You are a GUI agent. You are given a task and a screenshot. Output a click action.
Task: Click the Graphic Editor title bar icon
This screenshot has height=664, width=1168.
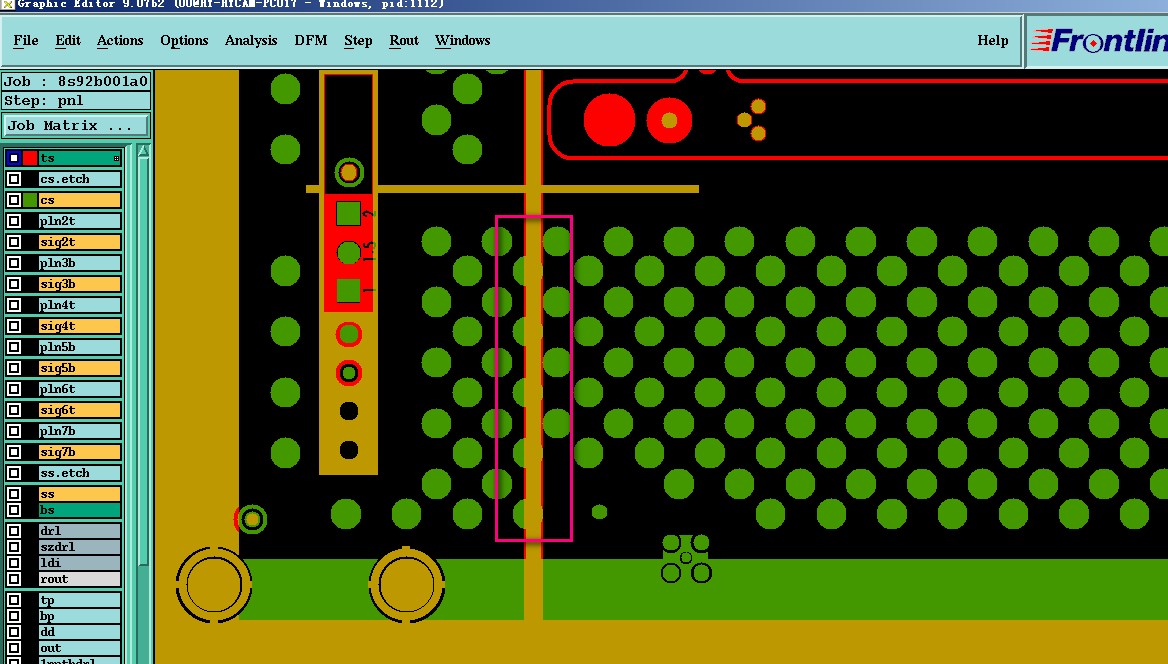(x=7, y=4)
